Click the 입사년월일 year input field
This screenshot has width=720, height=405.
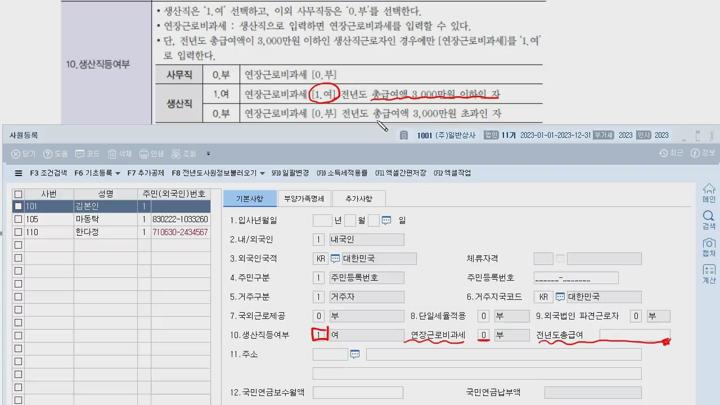coord(322,220)
